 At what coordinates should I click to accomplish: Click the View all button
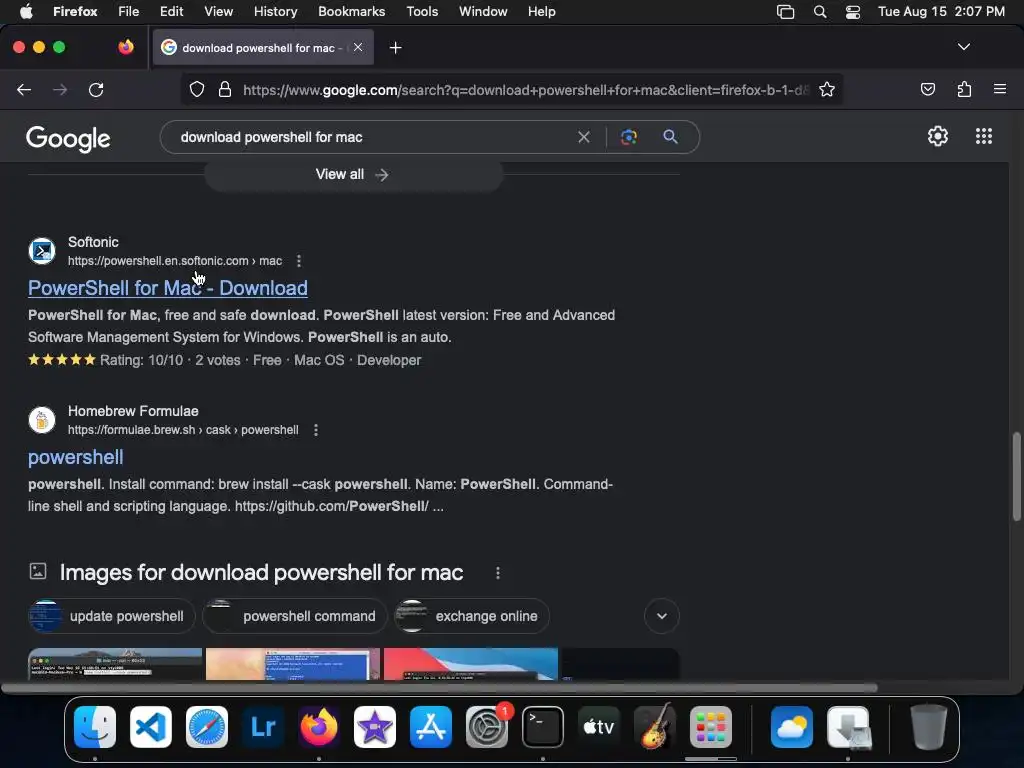click(x=353, y=174)
